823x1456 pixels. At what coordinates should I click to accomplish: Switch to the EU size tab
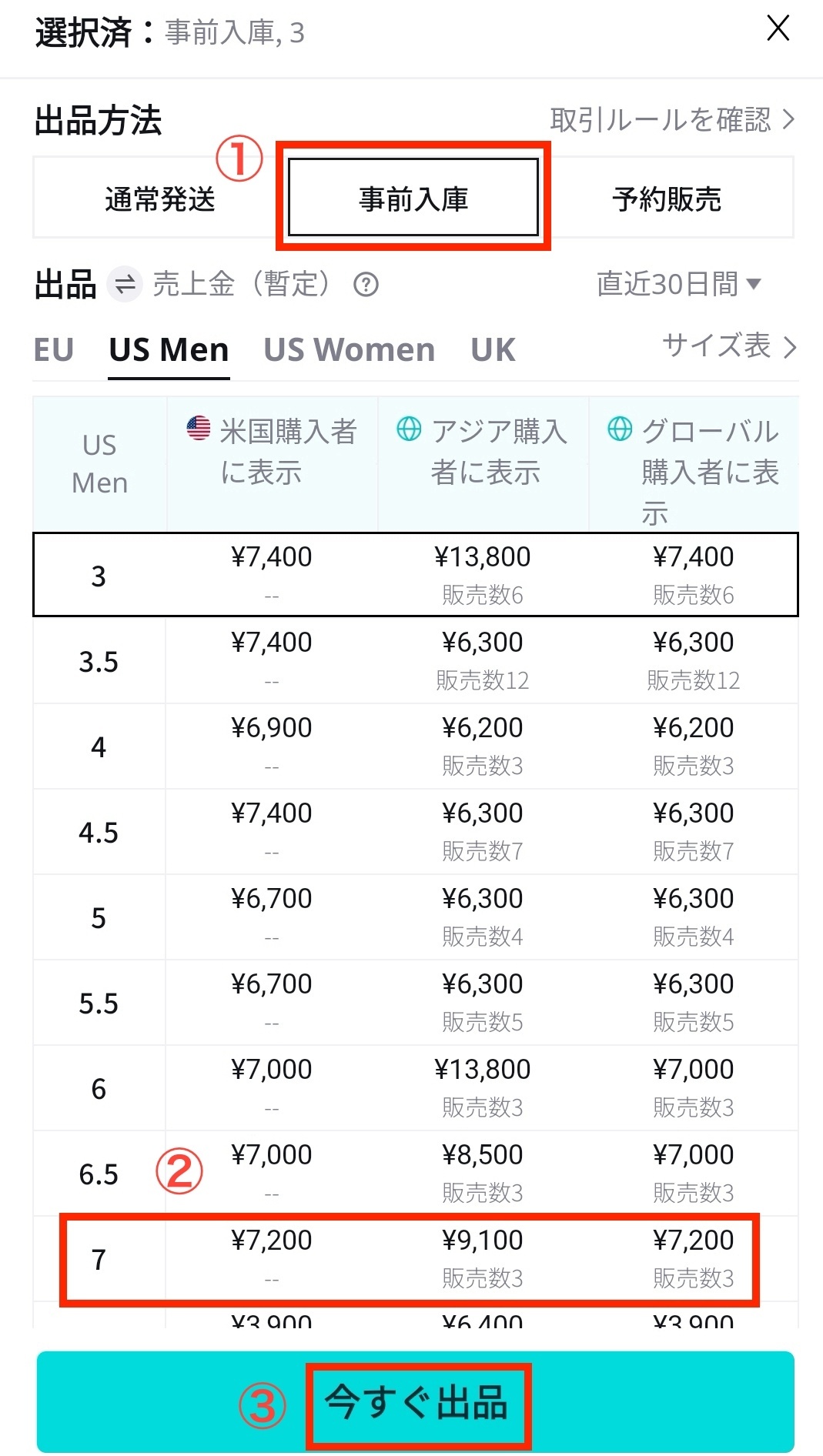click(x=54, y=350)
